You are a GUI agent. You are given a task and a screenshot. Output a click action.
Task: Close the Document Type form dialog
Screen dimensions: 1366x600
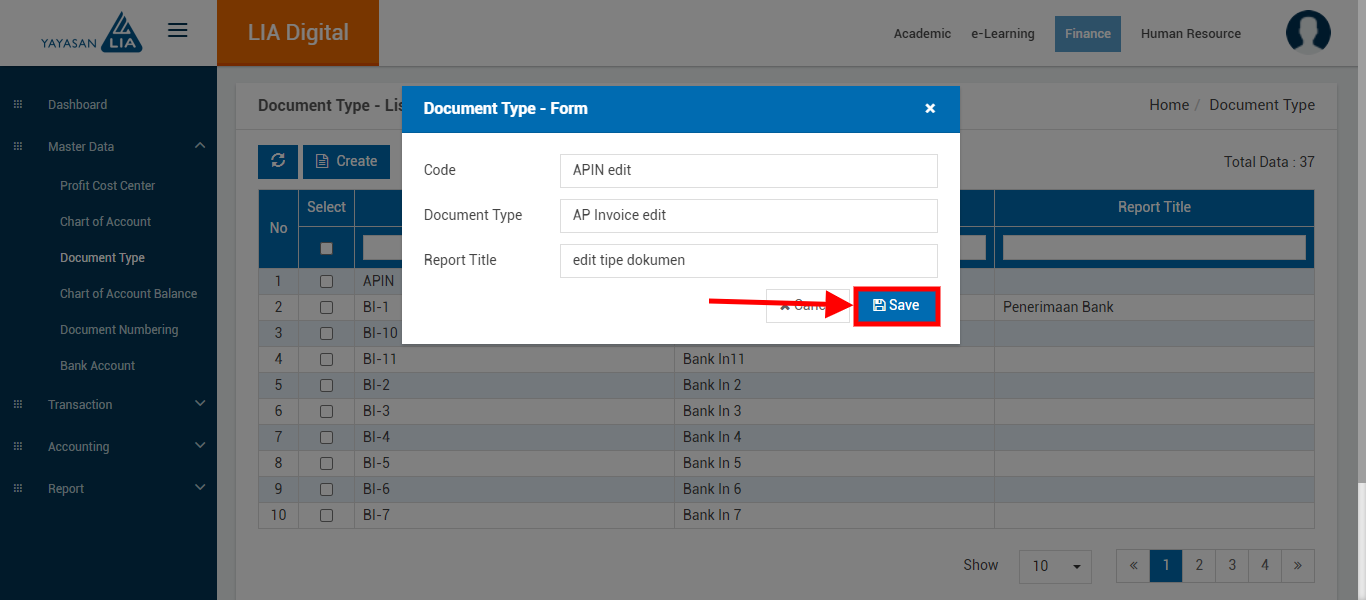pos(930,109)
